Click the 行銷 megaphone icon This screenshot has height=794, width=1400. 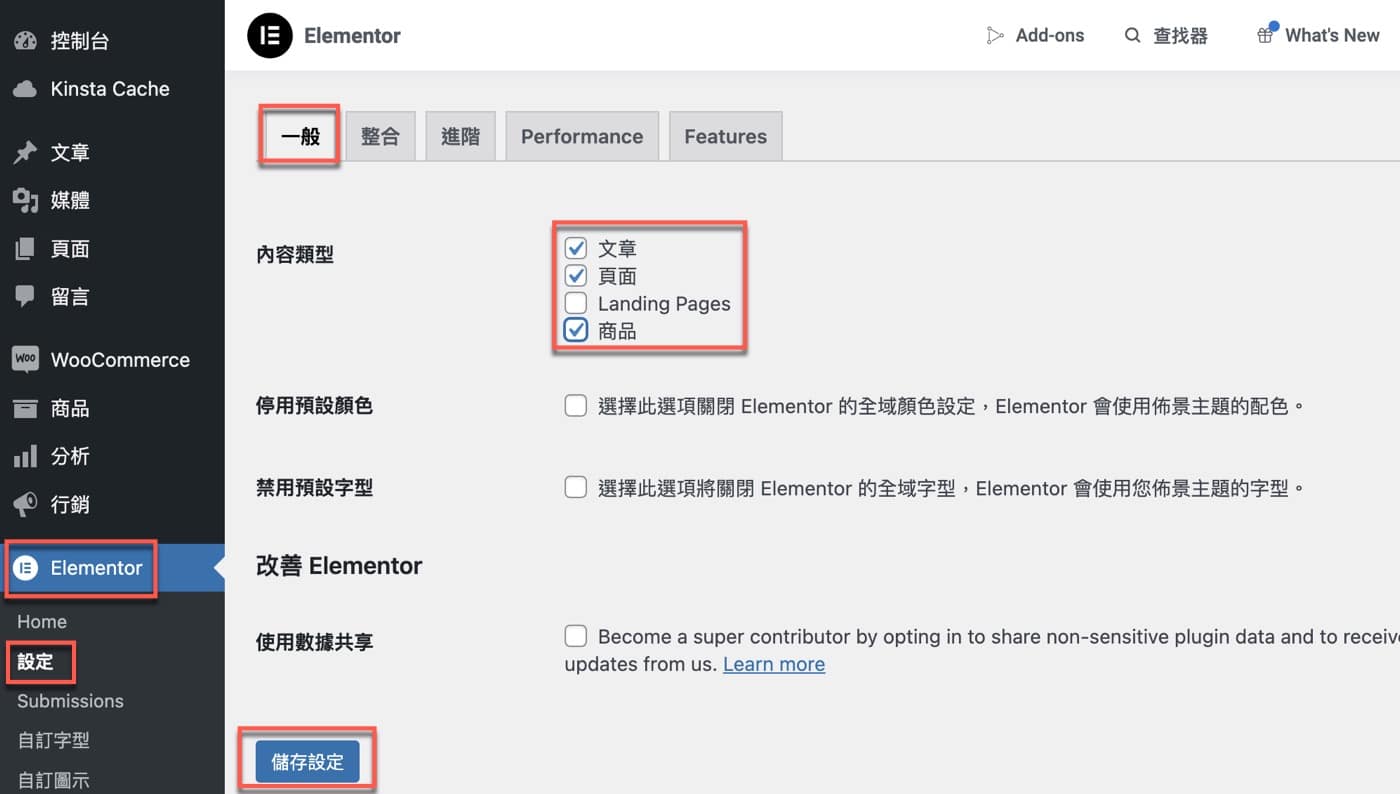(x=25, y=505)
